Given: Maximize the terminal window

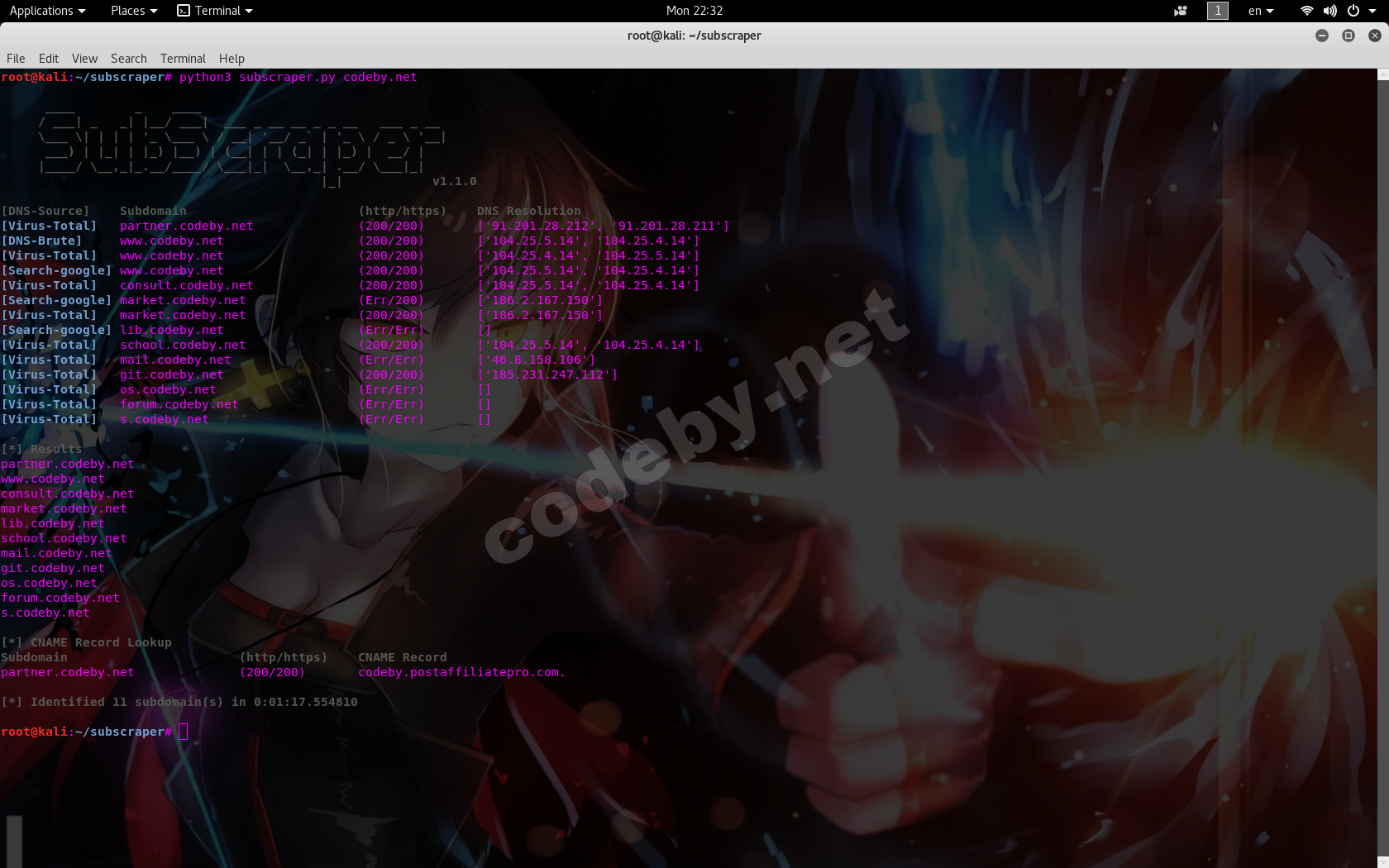Looking at the screenshot, I should [x=1348, y=36].
